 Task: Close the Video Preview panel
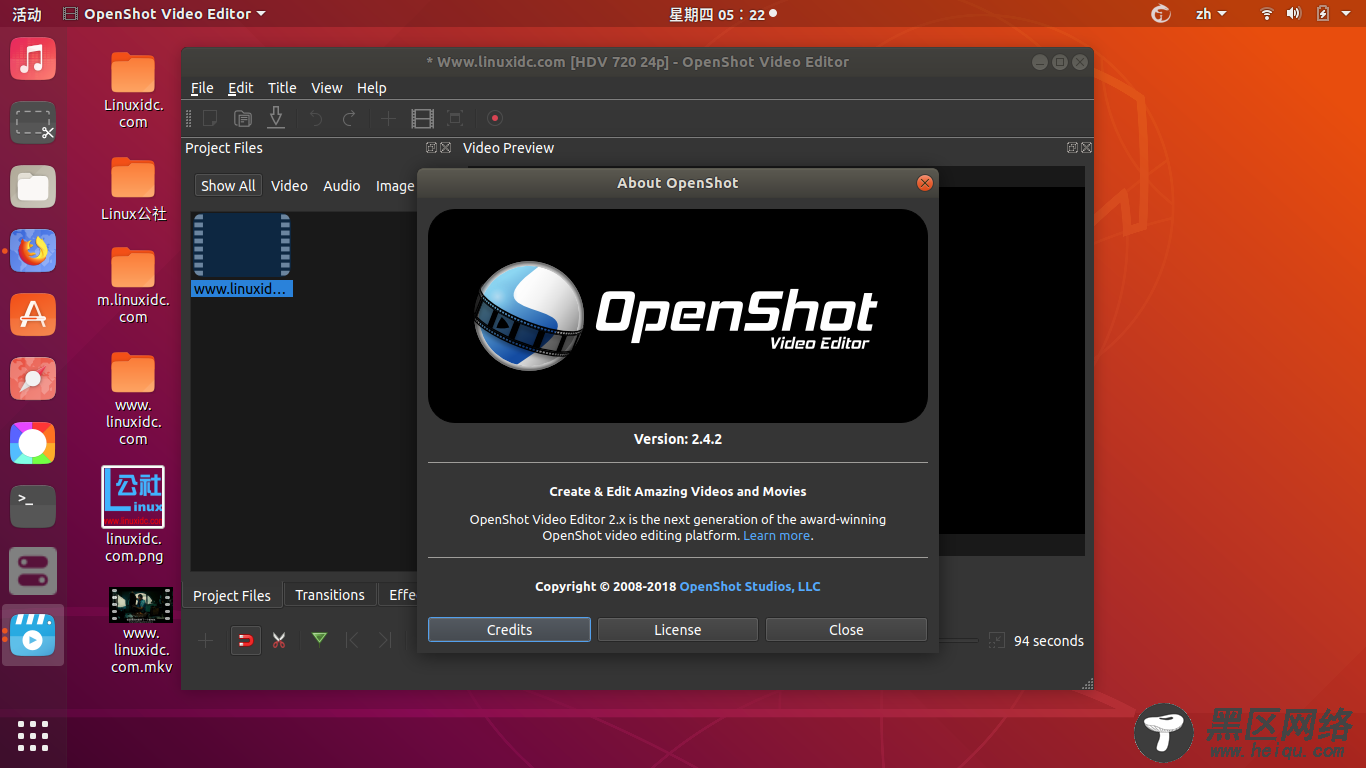pos(1086,147)
